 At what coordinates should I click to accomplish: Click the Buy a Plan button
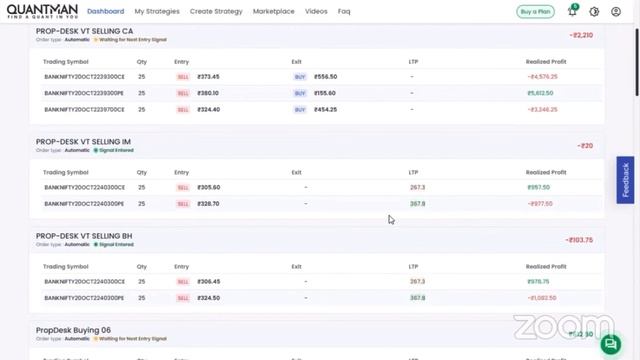click(x=536, y=11)
